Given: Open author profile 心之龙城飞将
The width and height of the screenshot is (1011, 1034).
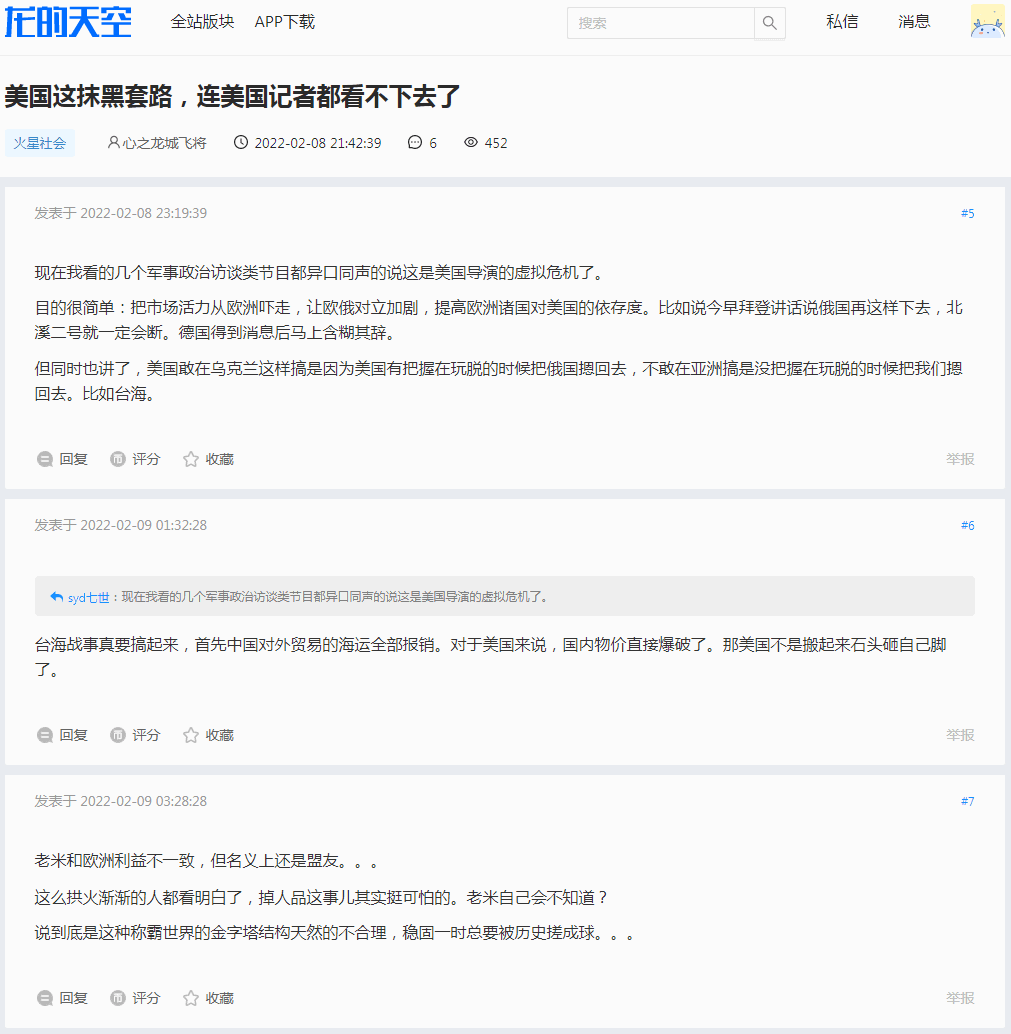Looking at the screenshot, I should tap(157, 143).
